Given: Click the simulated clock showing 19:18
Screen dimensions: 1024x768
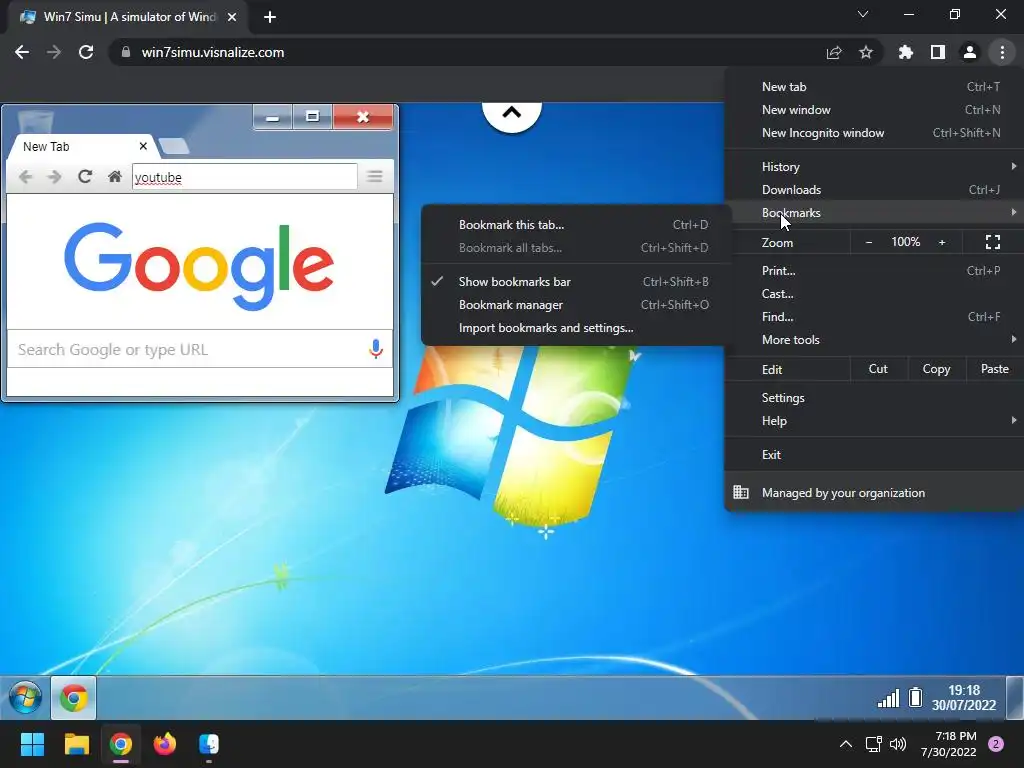Looking at the screenshot, I should 964,697.
